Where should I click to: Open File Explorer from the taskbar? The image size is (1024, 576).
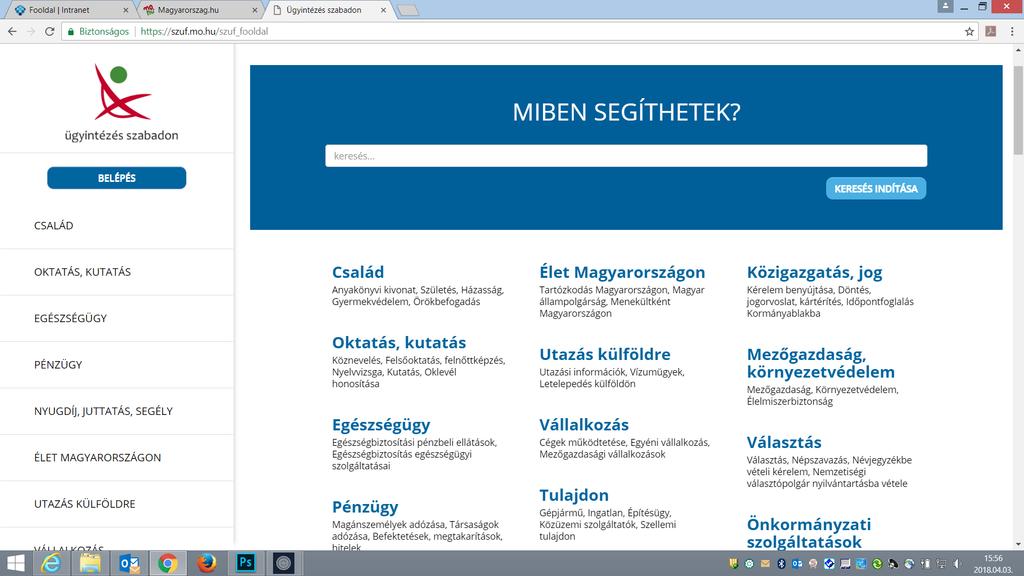click(90, 563)
